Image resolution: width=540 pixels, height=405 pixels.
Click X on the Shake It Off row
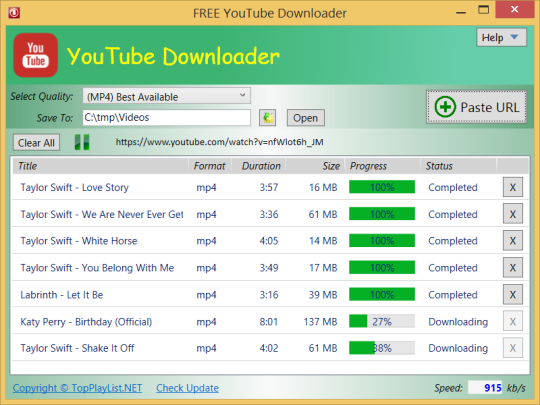(x=513, y=348)
